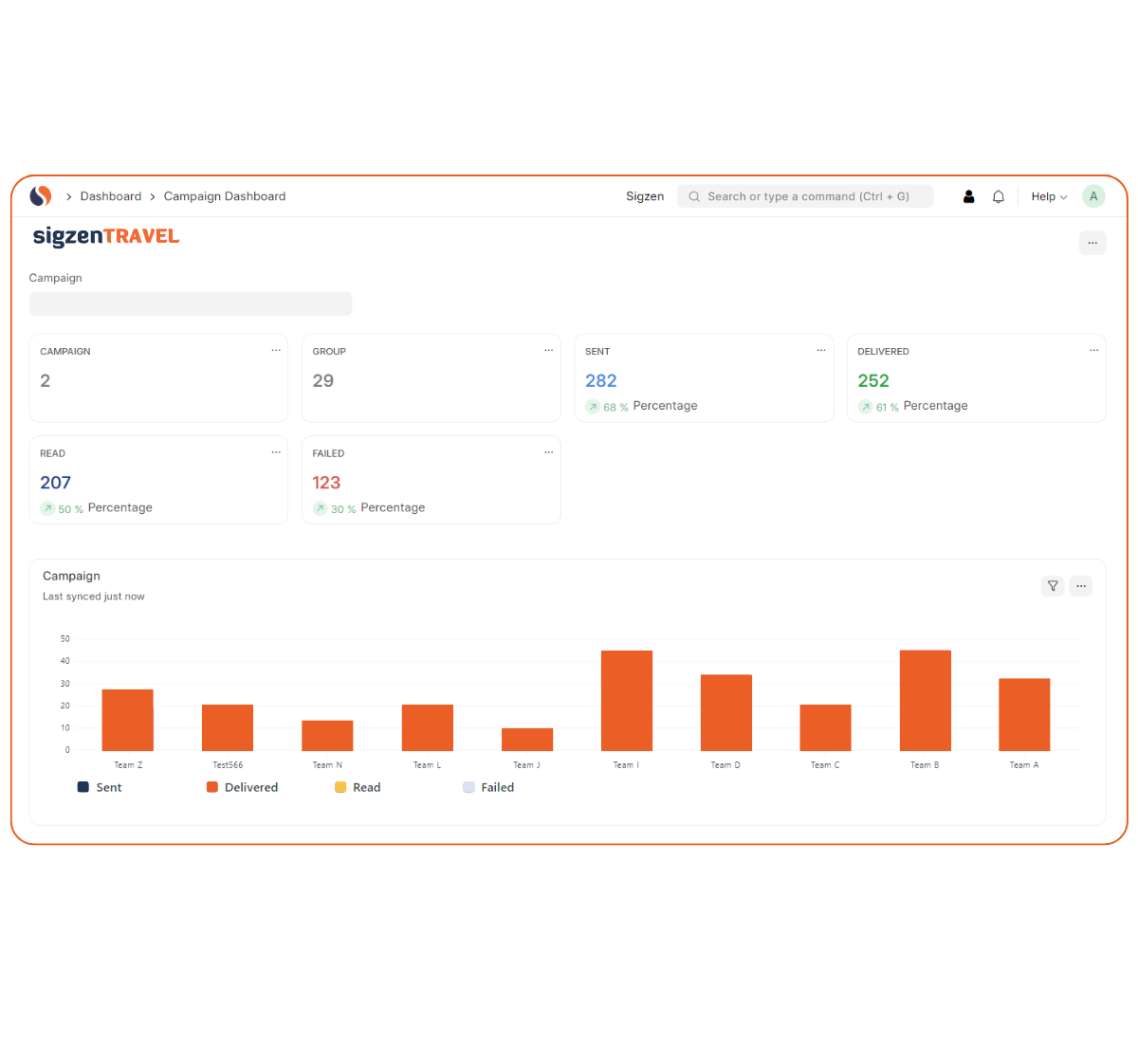Open the Campaign chart options menu
The width and height of the screenshot is (1138, 1064).
click(1081, 586)
